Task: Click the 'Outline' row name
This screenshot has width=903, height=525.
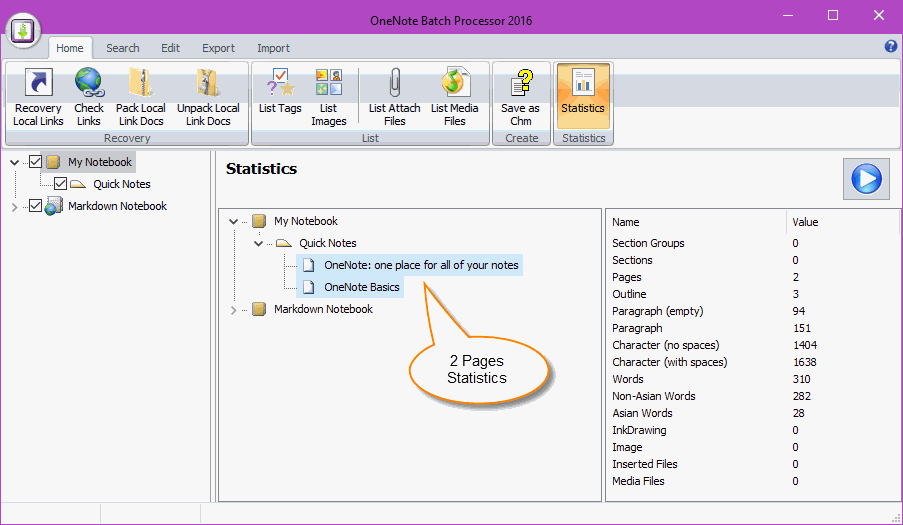Action: (629, 294)
